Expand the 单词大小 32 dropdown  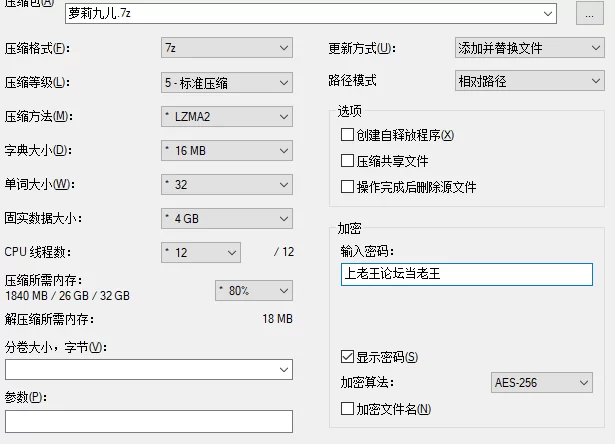pyautogui.click(x=227, y=185)
